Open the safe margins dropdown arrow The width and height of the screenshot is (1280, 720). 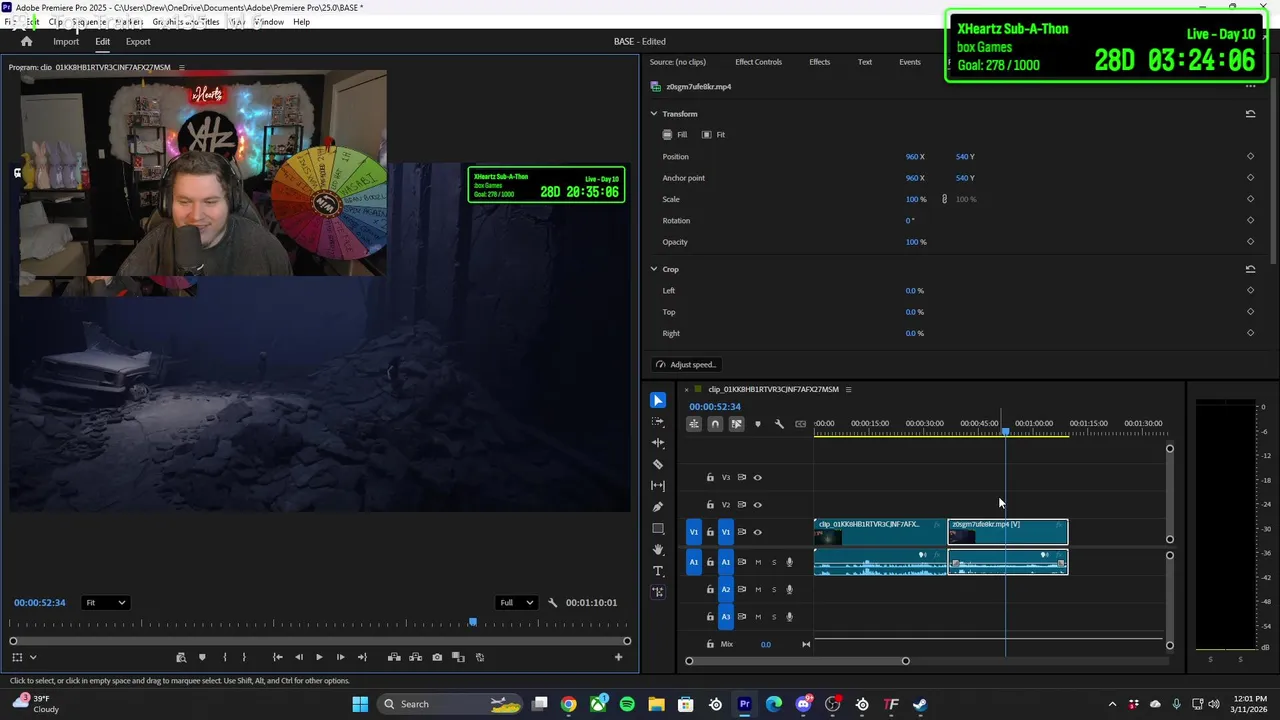(x=33, y=657)
